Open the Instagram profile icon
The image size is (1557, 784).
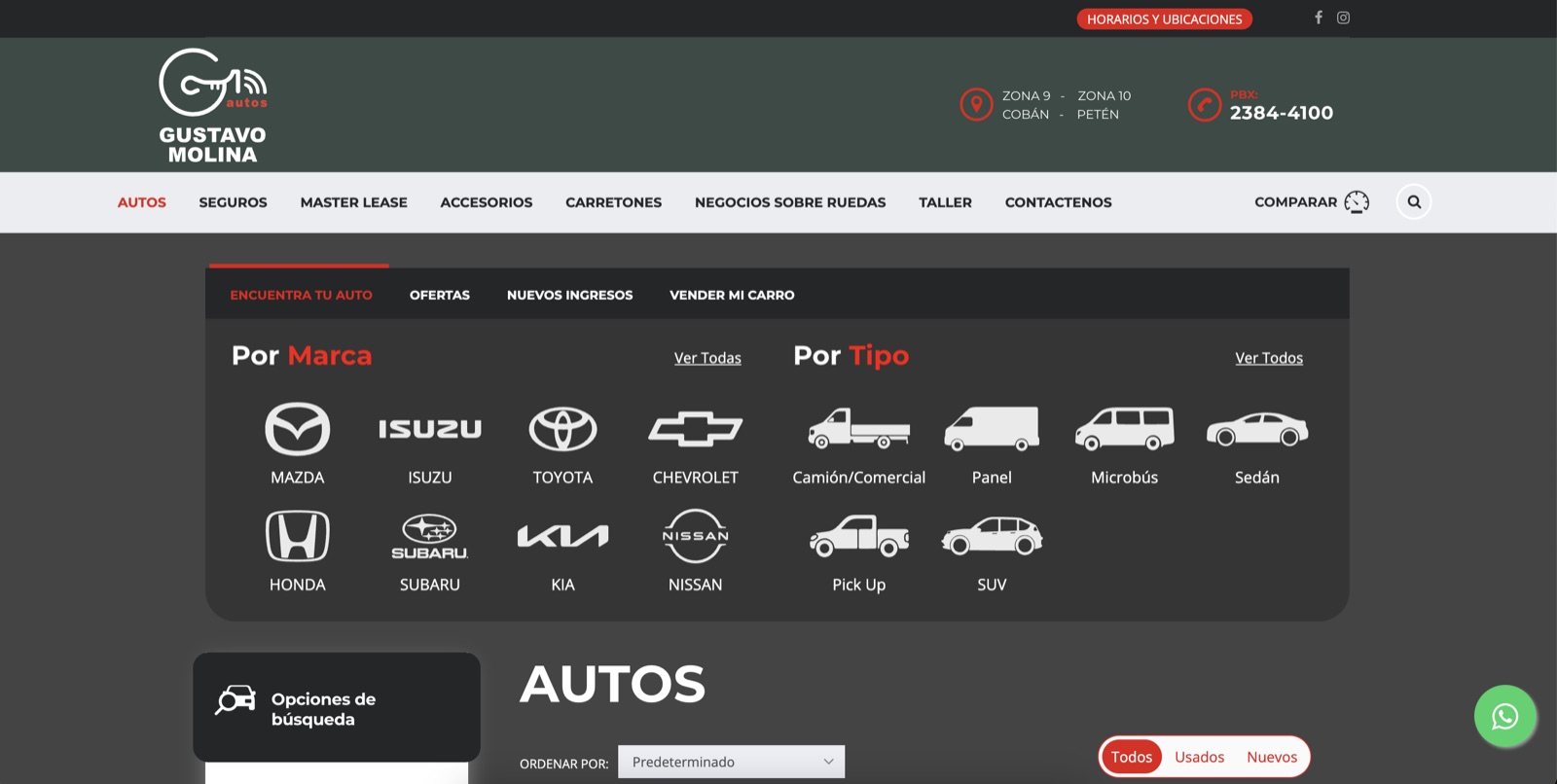click(1343, 18)
